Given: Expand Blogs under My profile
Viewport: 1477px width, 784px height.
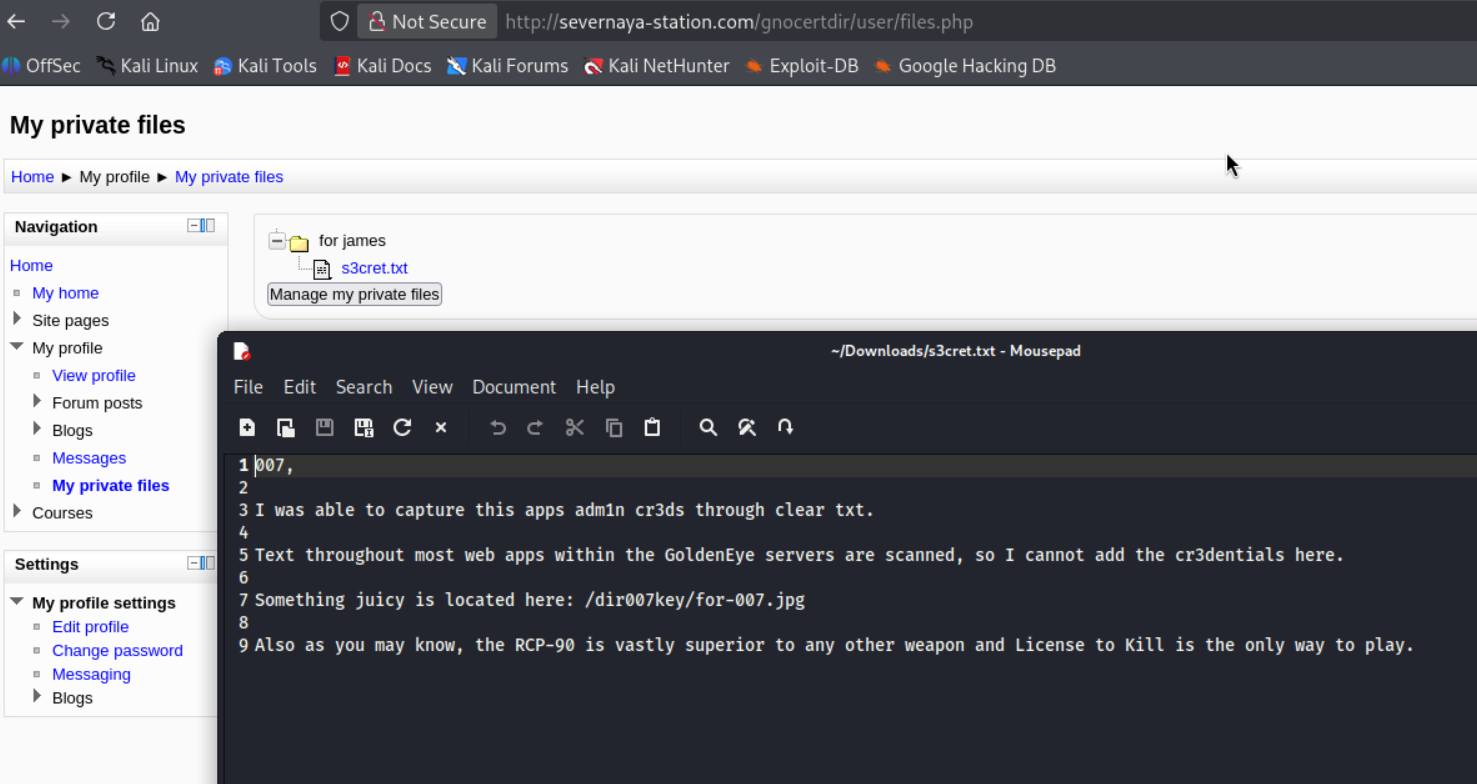Looking at the screenshot, I should [37, 429].
